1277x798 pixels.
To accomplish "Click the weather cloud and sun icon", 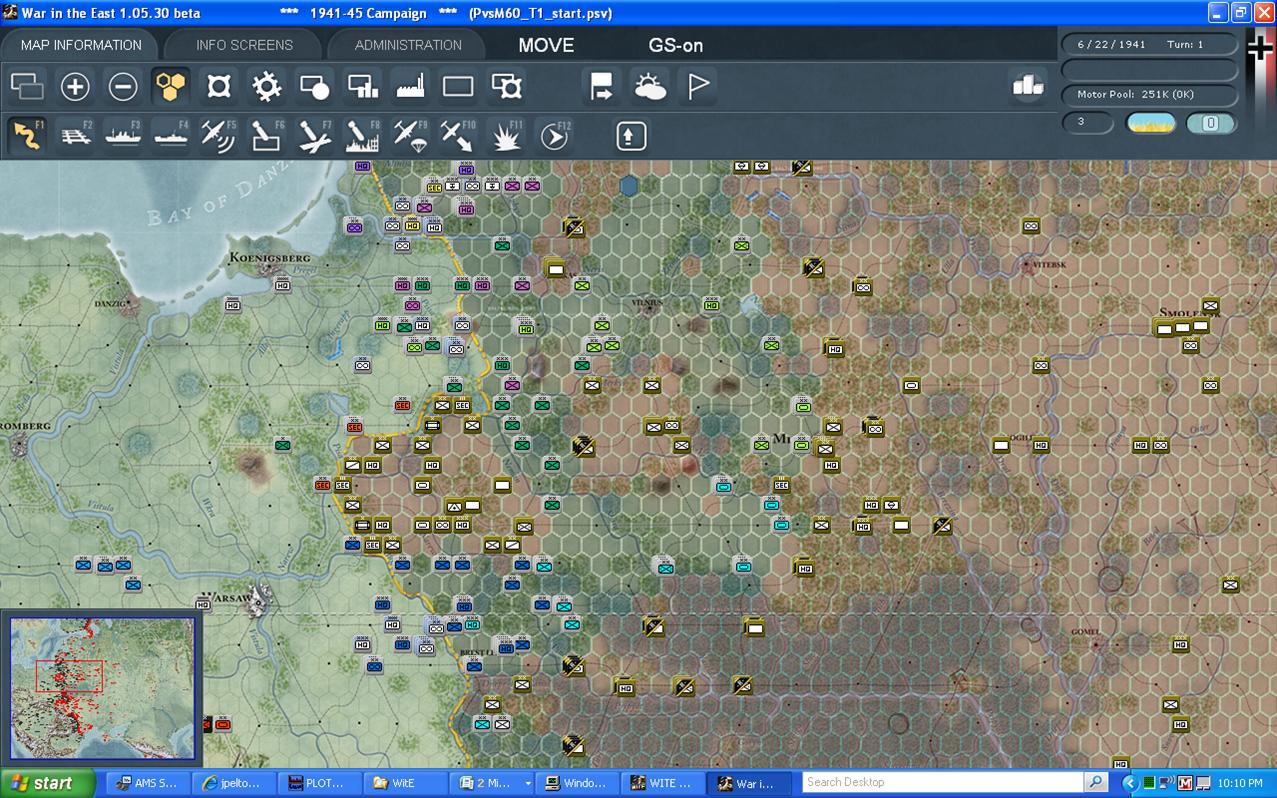I will 650,87.
